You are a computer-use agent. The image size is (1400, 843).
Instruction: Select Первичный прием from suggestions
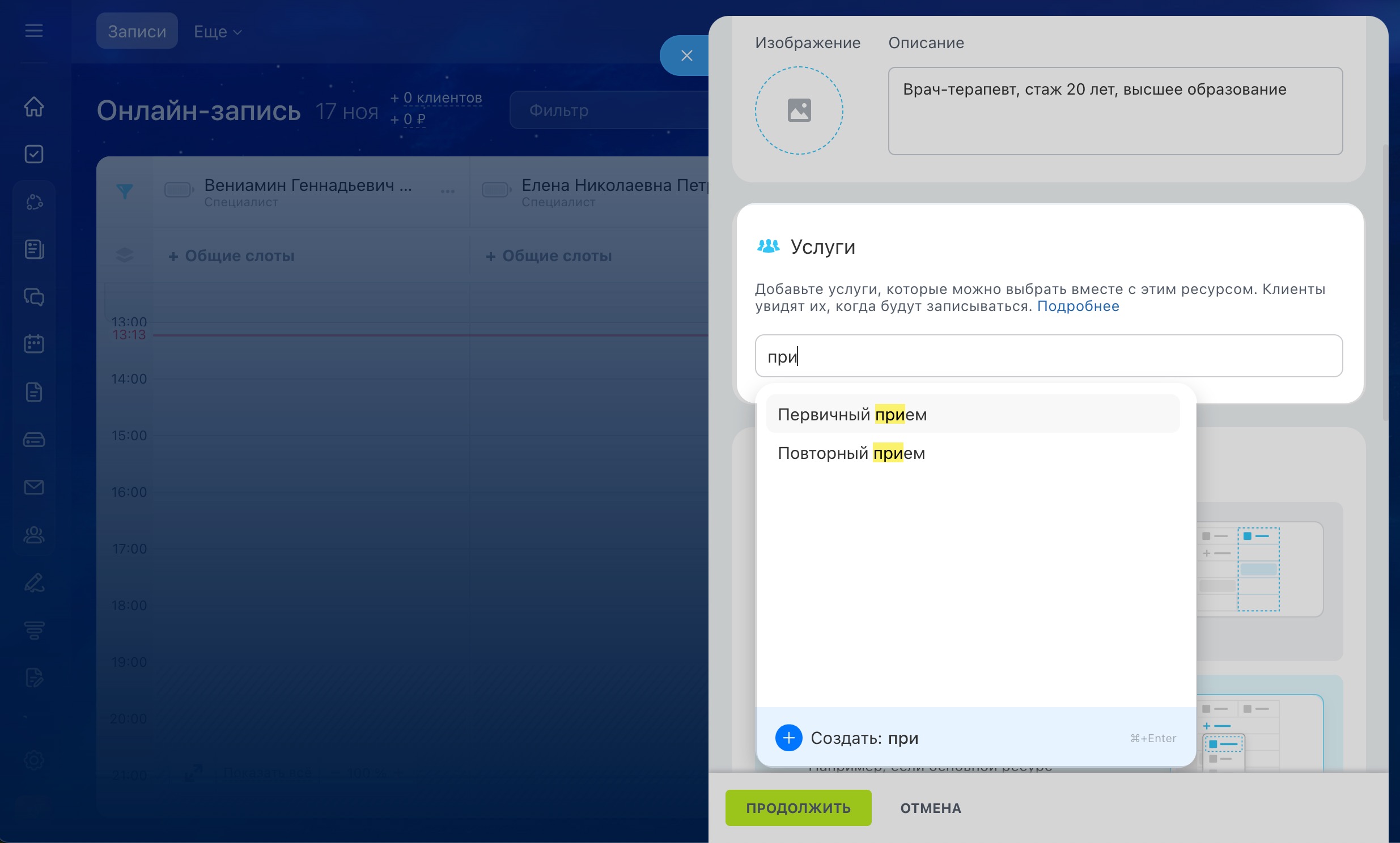click(x=852, y=414)
